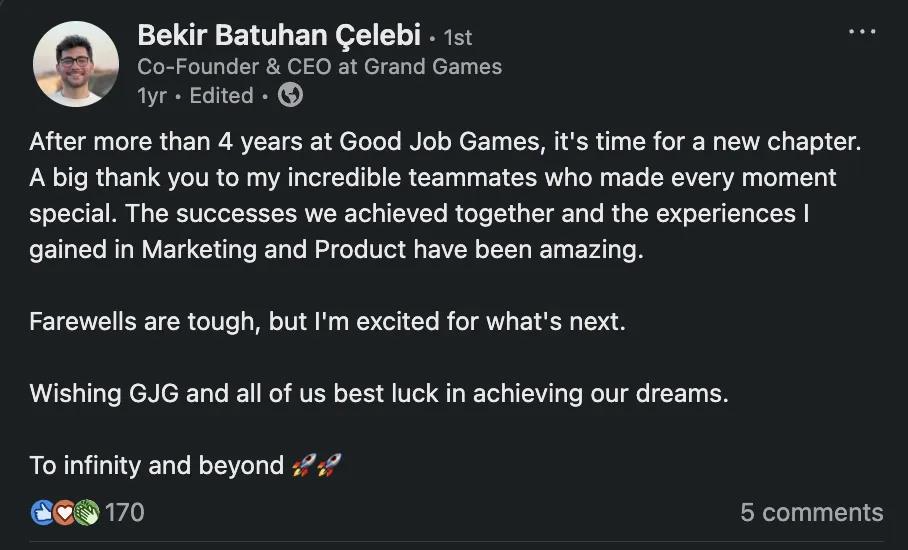Open the three-dot post options menu
The image size is (908, 550).
click(x=861, y=32)
